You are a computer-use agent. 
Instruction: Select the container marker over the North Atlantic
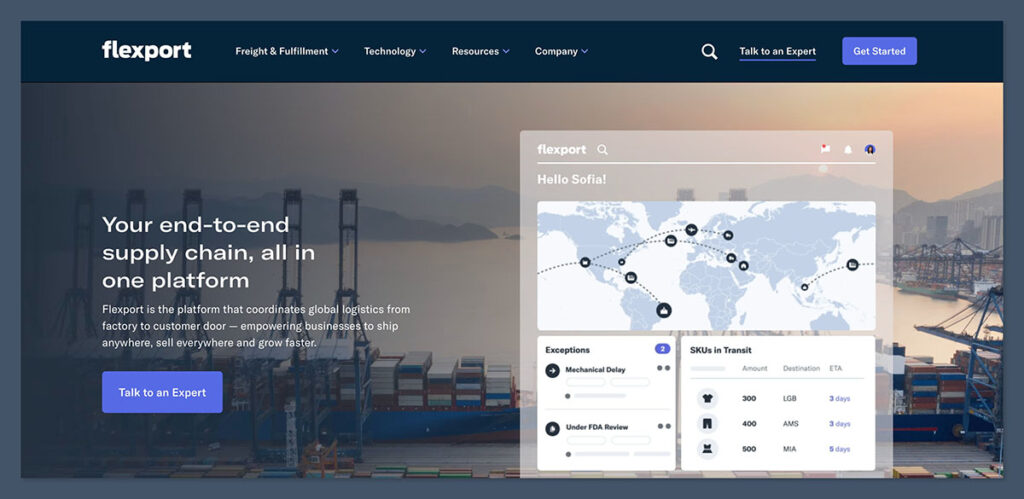coord(671,241)
